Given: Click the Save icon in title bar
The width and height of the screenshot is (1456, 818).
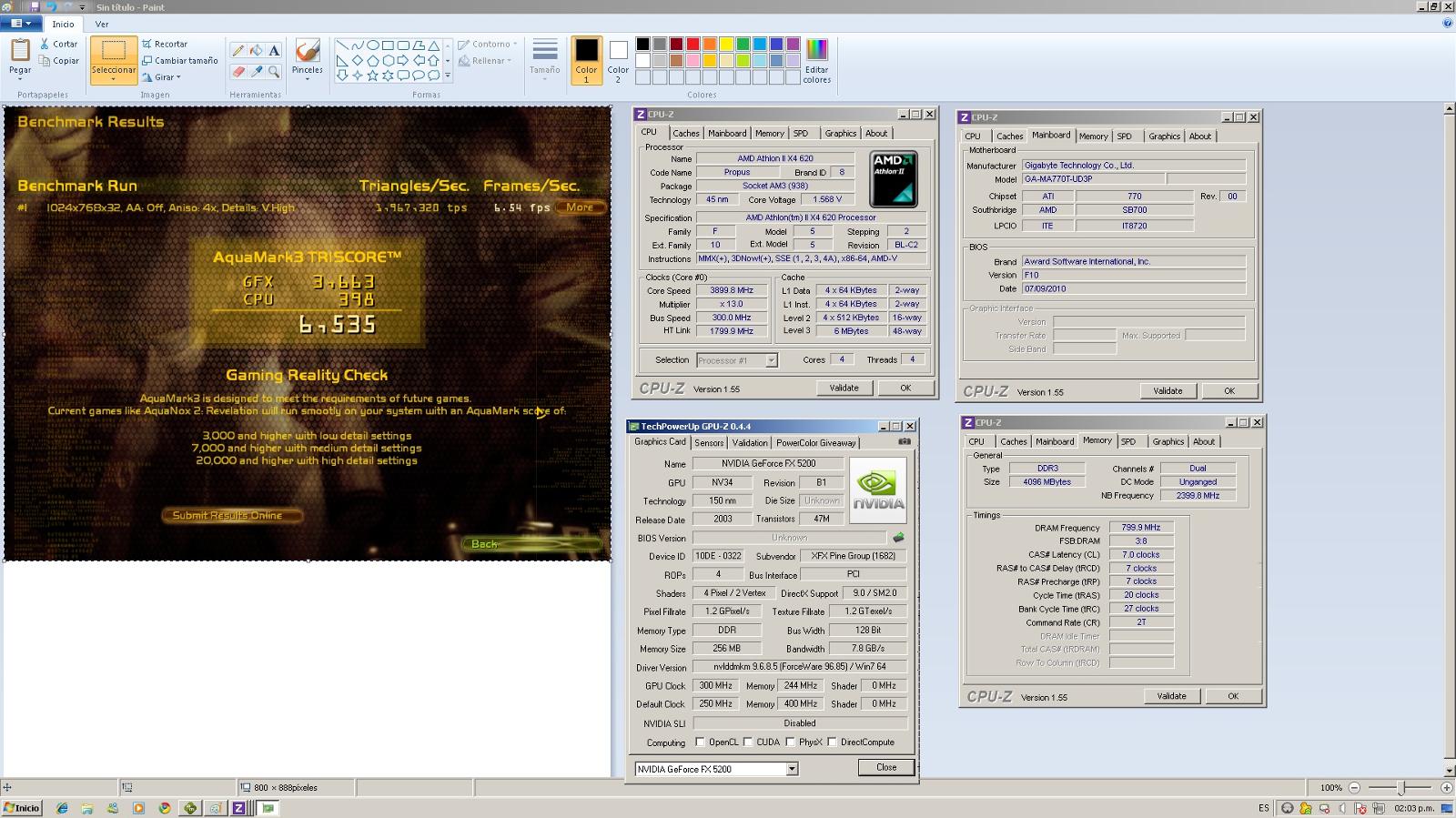Looking at the screenshot, I should click(x=35, y=6).
